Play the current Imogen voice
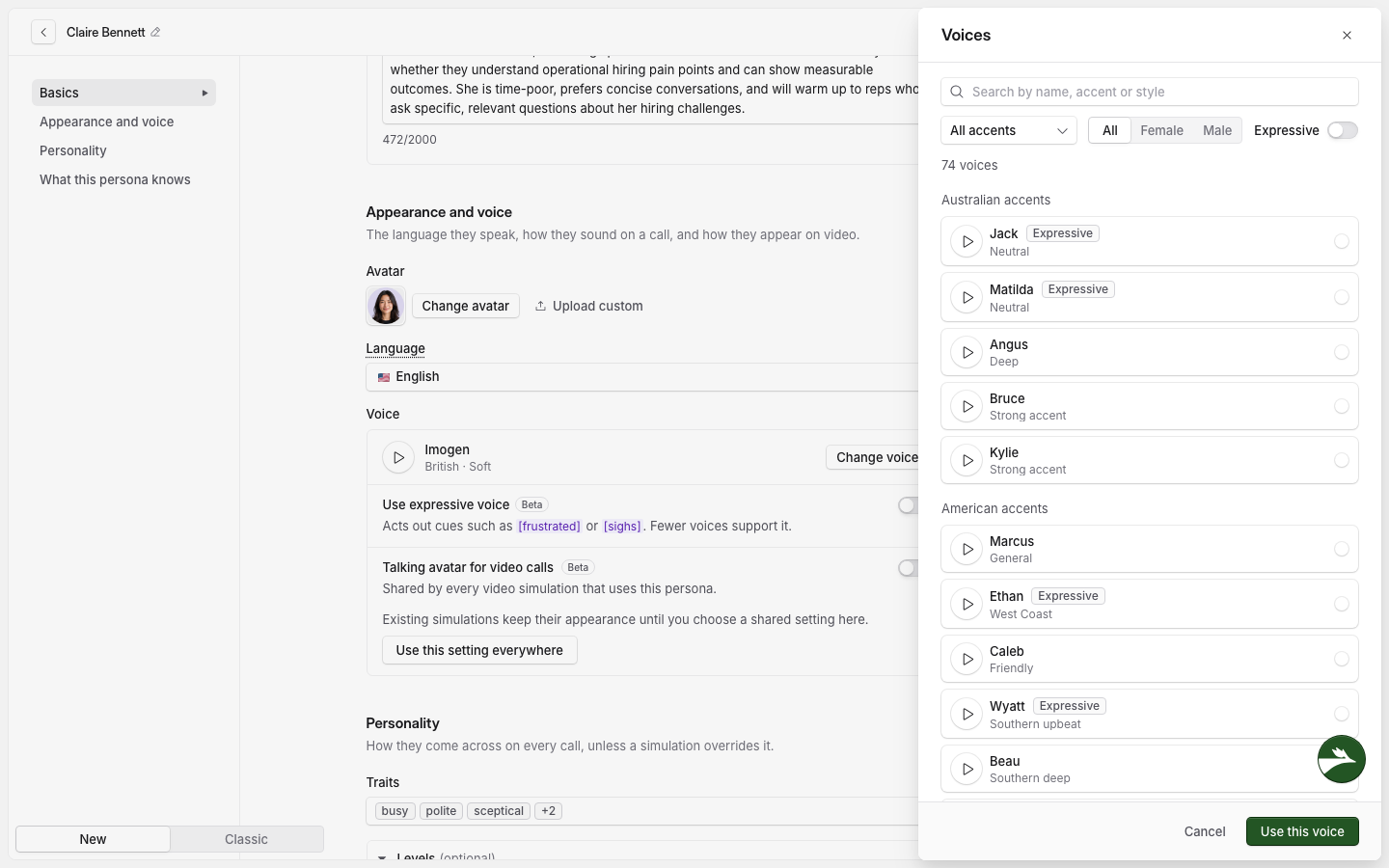 coord(398,457)
